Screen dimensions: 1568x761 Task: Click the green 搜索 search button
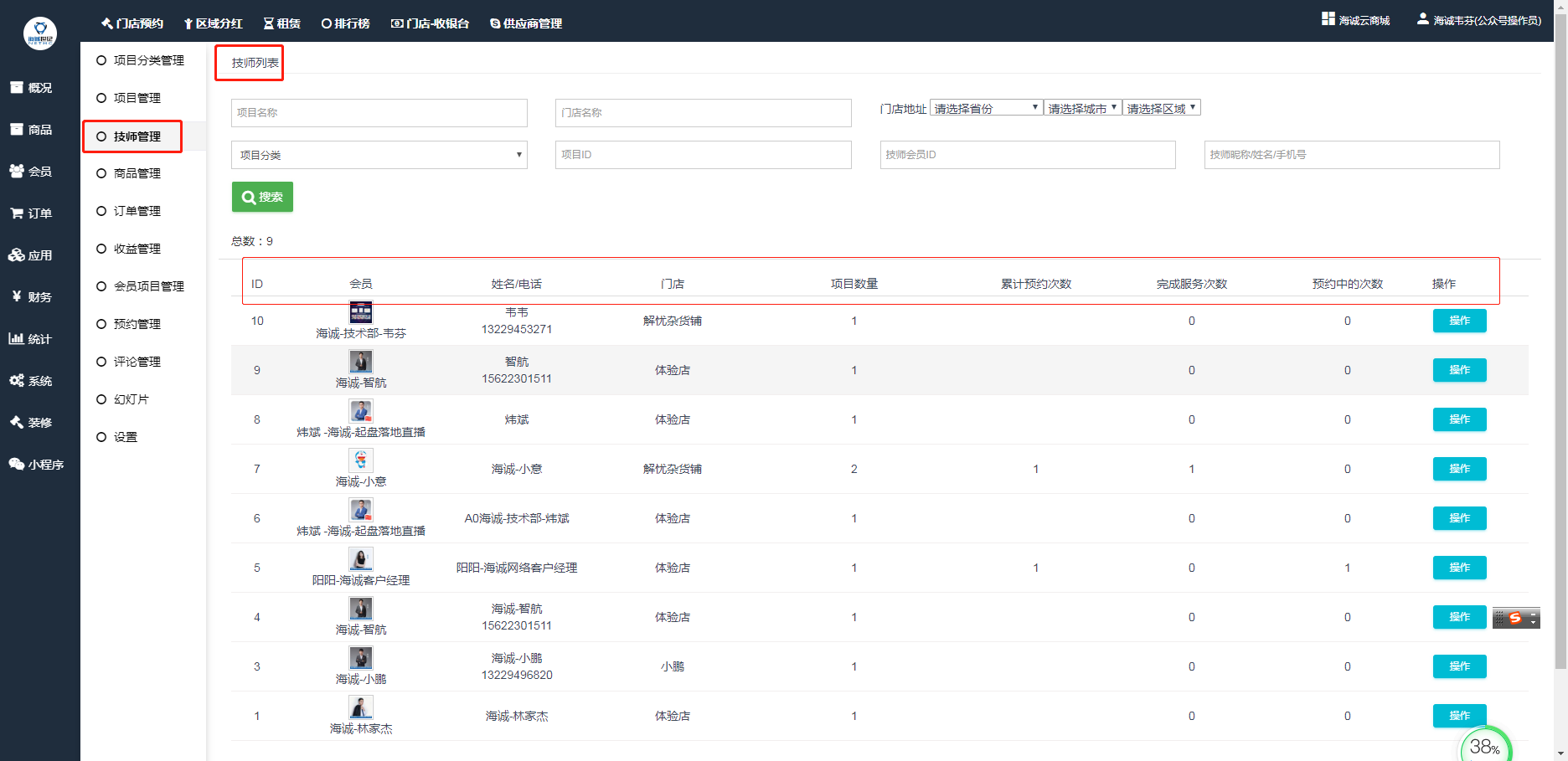point(262,197)
